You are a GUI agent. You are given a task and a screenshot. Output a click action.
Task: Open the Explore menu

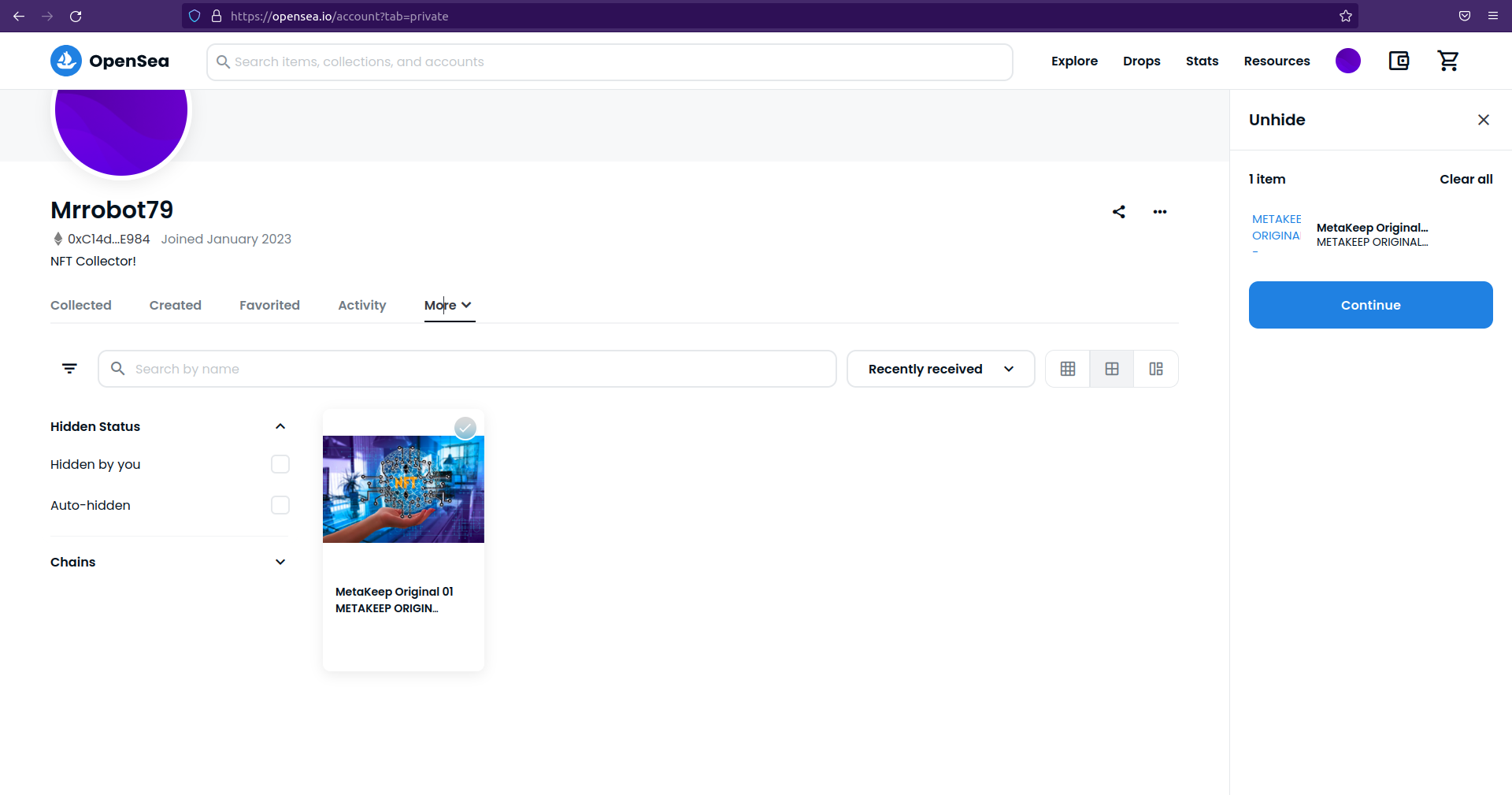[x=1074, y=61]
